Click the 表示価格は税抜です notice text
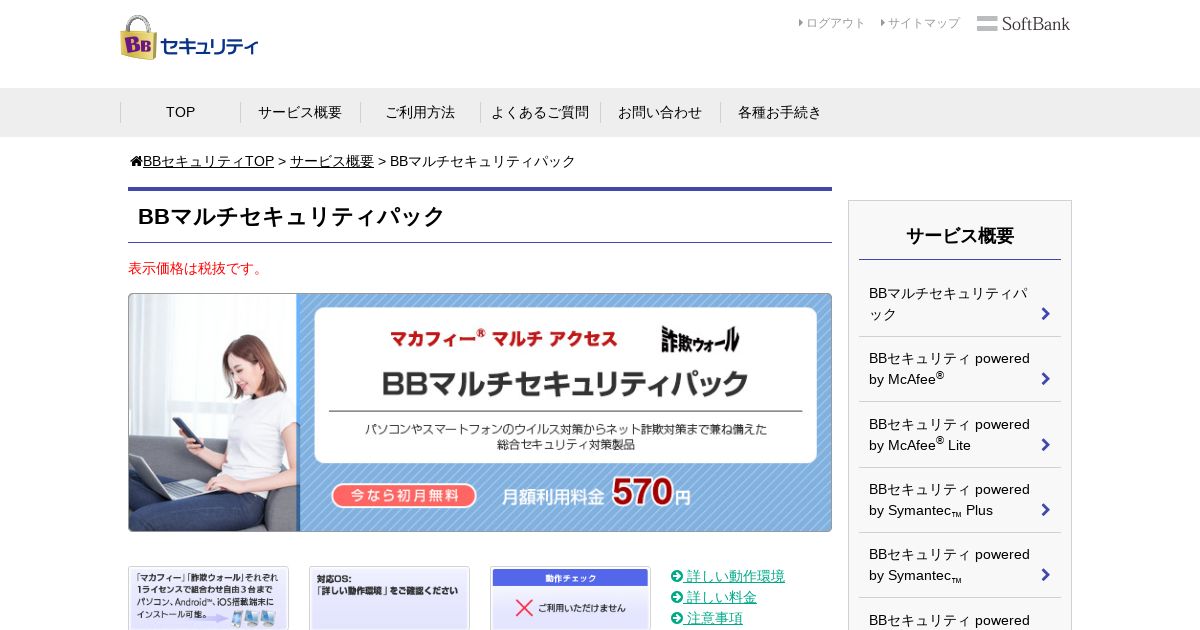This screenshot has width=1200, height=630. (x=197, y=268)
